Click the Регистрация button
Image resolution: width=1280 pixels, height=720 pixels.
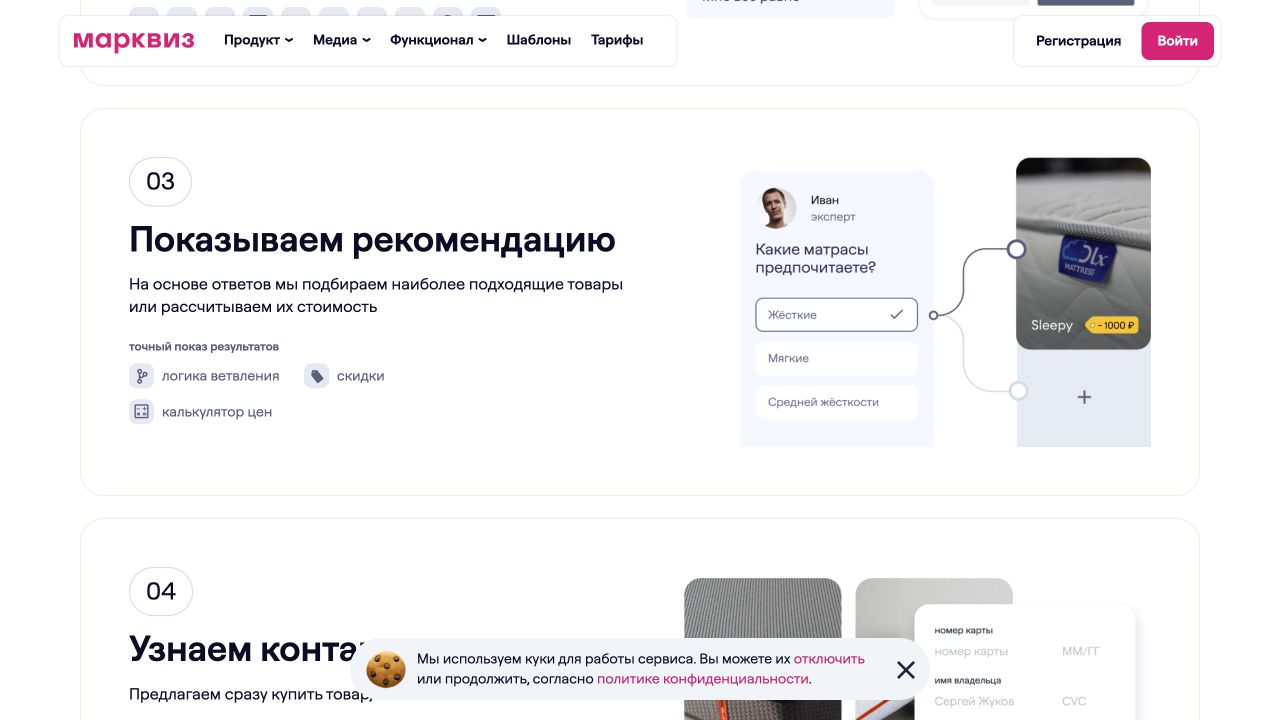coord(1078,41)
